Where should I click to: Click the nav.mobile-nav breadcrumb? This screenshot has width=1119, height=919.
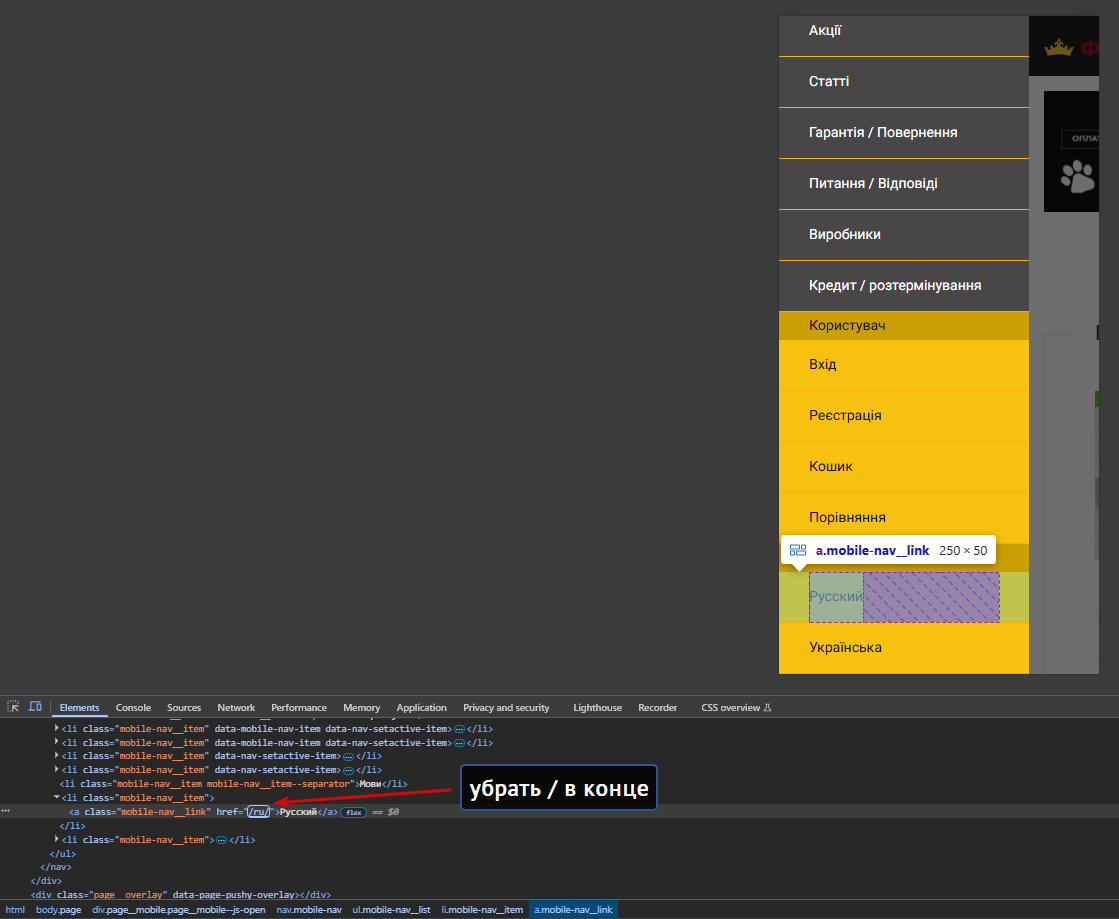point(309,910)
